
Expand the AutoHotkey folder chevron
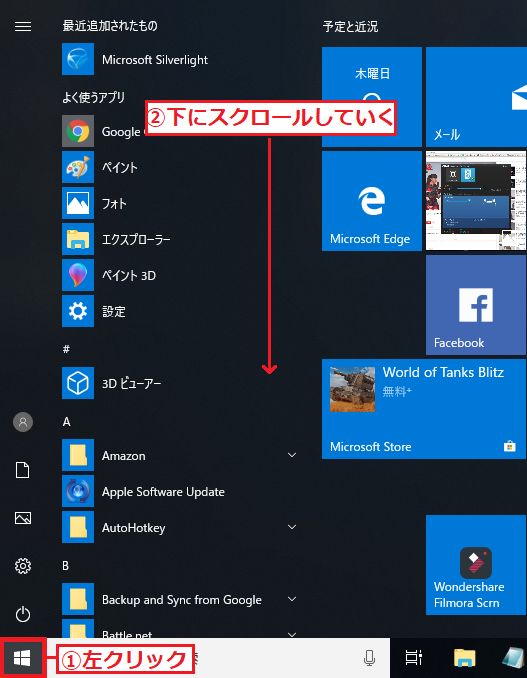[x=292, y=527]
